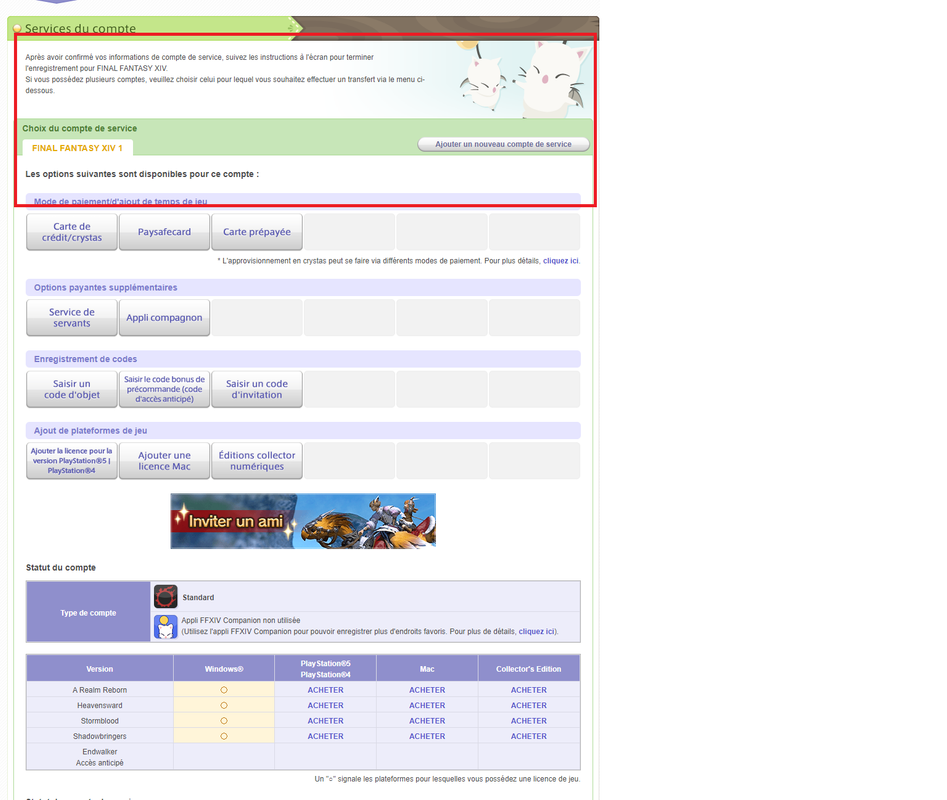Image resolution: width=947 pixels, height=800 pixels.
Task: Click the Statut du compte heading
Action: pyautogui.click(x=61, y=568)
